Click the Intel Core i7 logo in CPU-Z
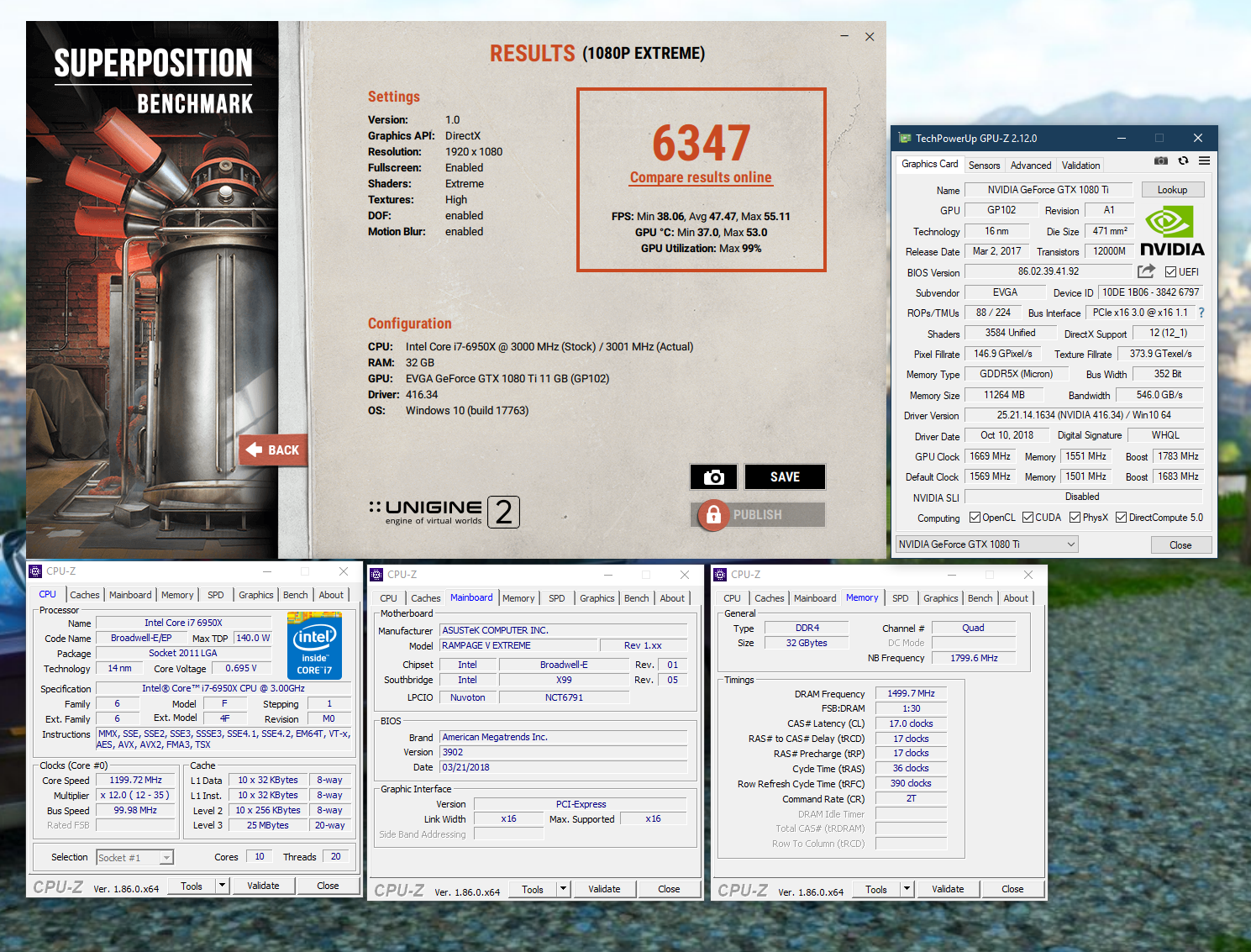The height and width of the screenshot is (952, 1251). coord(315,645)
